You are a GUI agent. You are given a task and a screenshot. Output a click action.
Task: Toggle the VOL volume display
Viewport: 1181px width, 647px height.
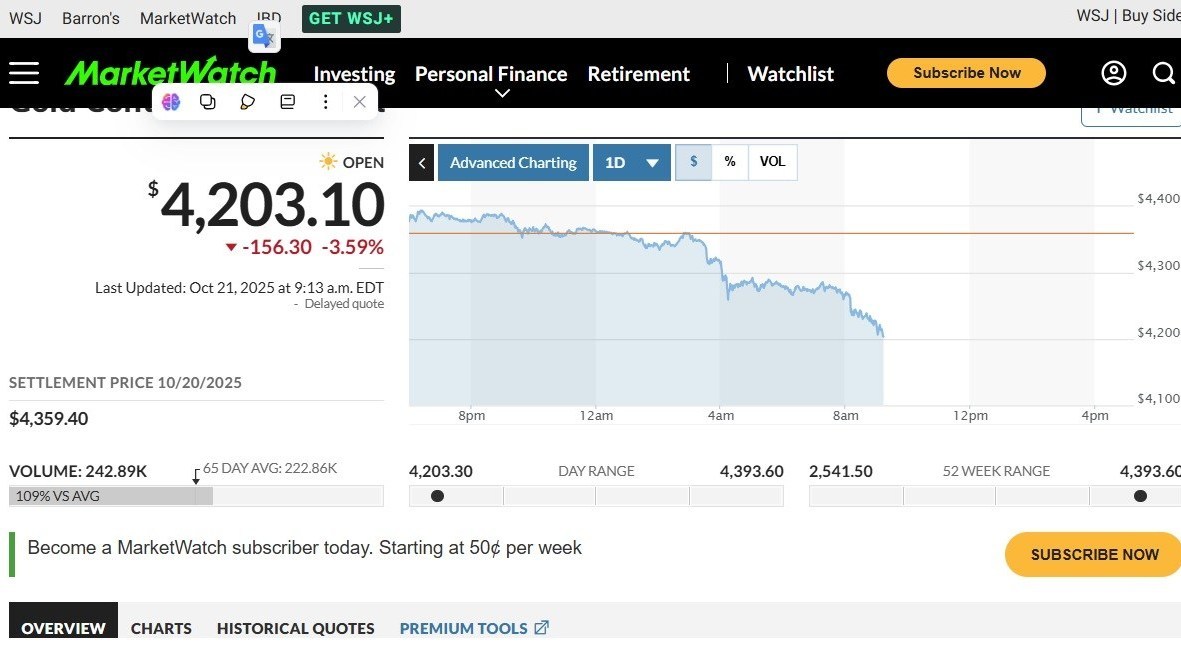(772, 162)
